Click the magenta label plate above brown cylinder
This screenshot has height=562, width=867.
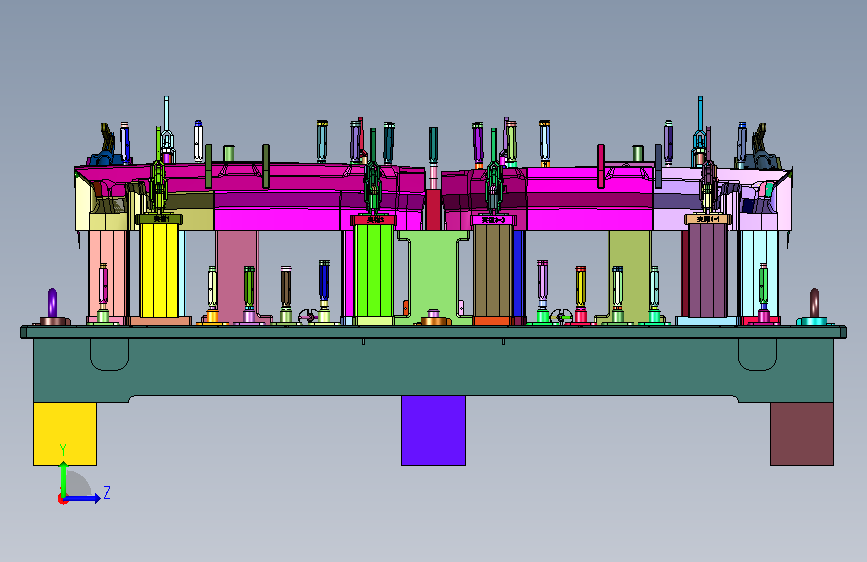[493, 220]
